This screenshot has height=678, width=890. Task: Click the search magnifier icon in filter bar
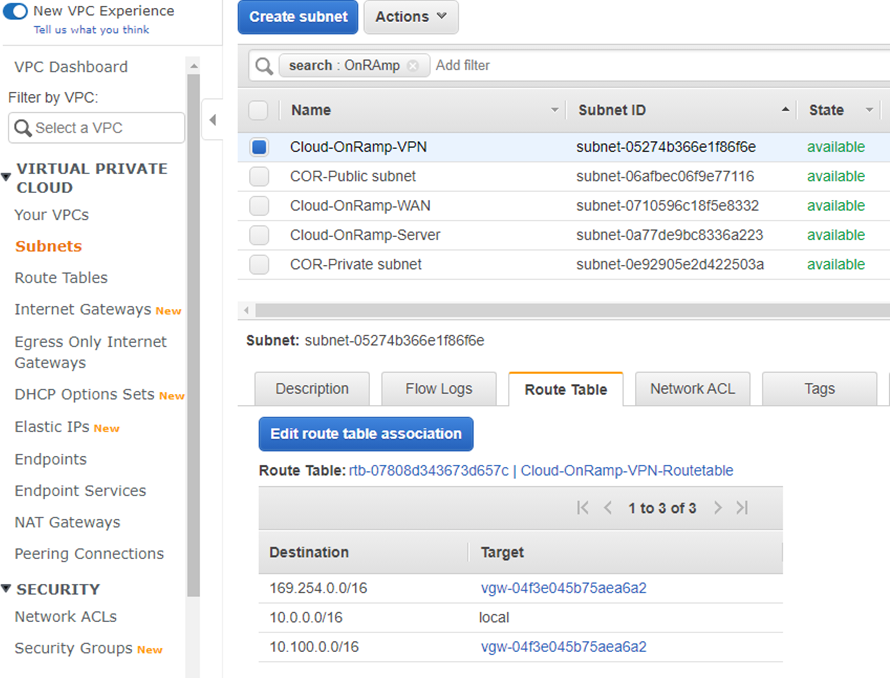tap(264, 66)
